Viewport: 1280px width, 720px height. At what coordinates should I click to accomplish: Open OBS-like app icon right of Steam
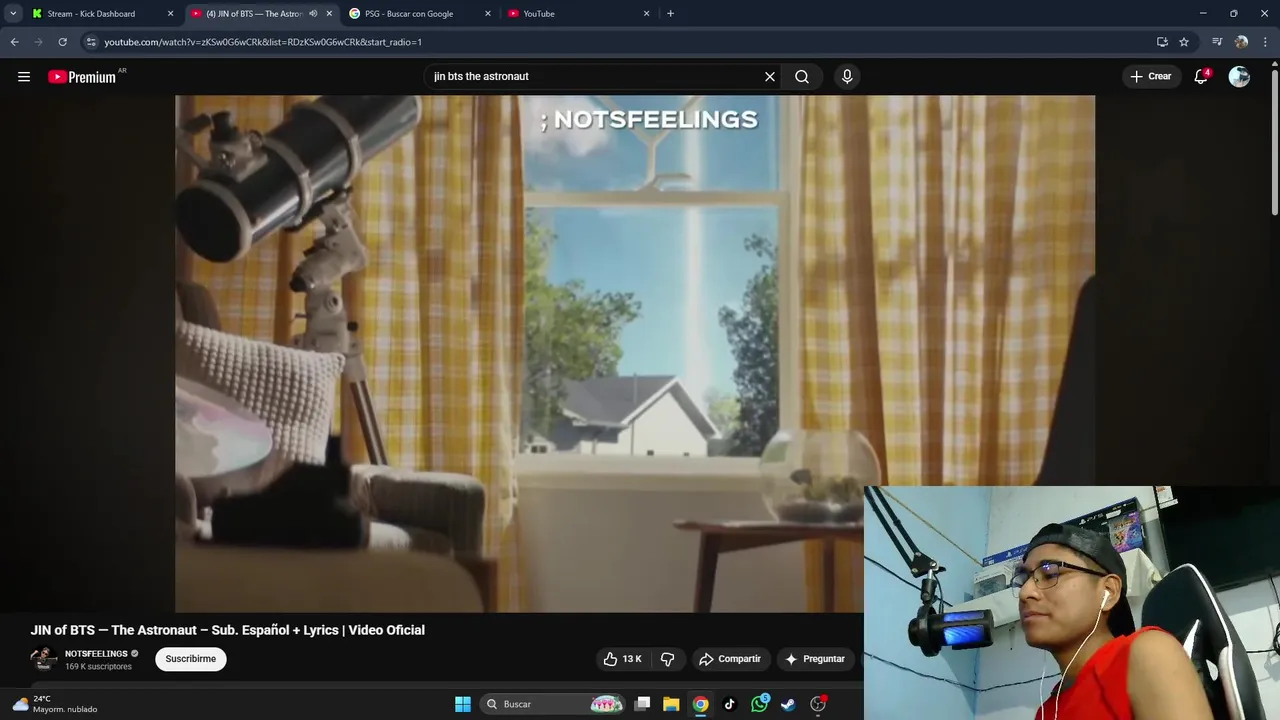[x=818, y=704]
